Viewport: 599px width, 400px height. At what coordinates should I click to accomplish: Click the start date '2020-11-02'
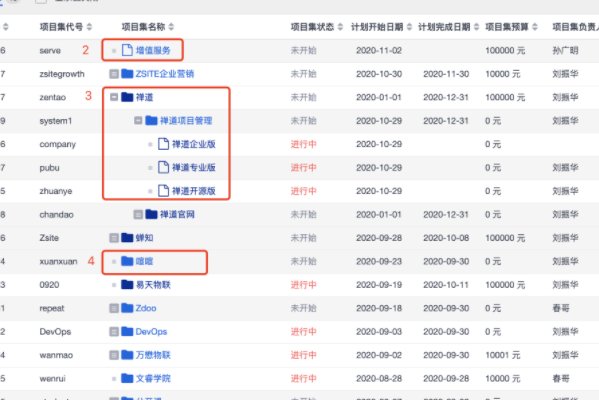point(379,50)
